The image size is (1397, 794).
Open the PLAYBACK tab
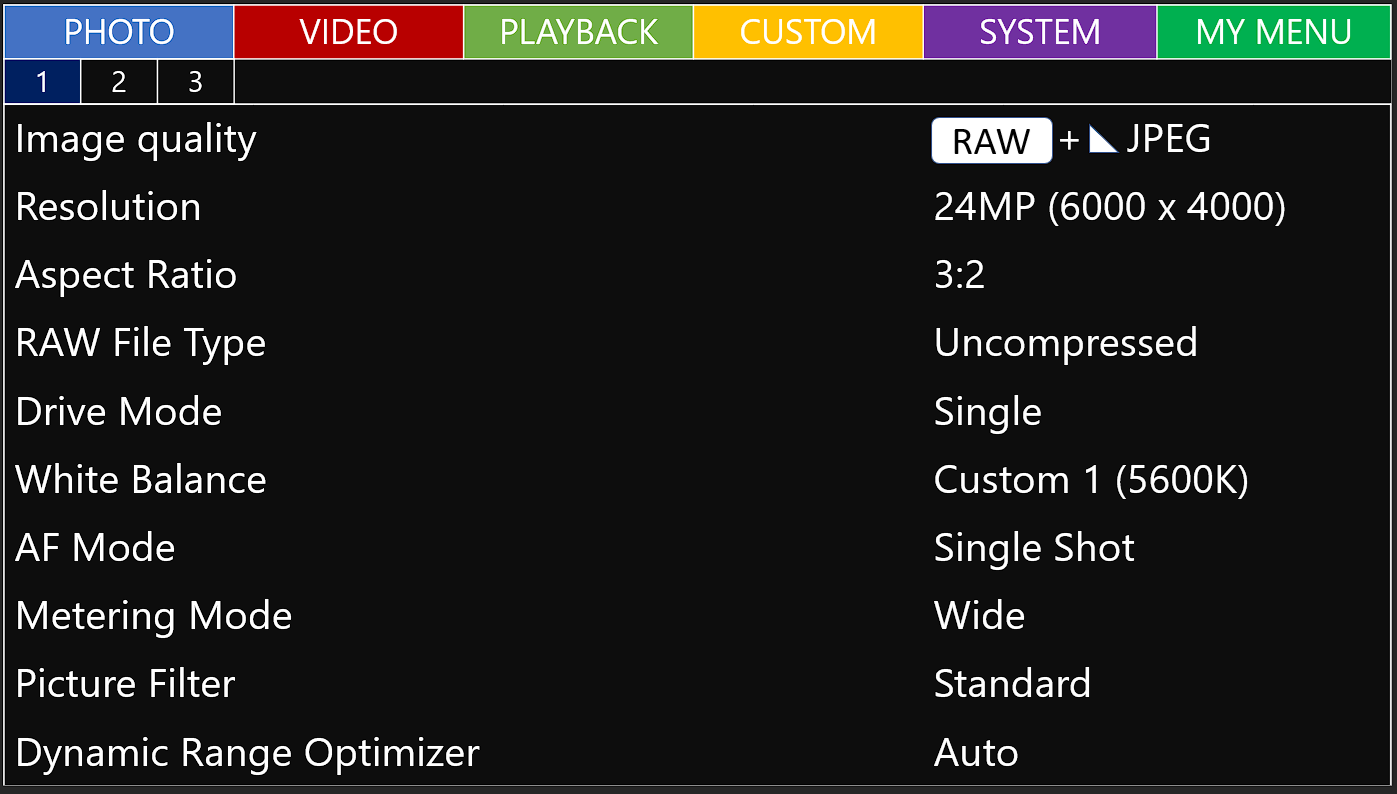coord(578,32)
